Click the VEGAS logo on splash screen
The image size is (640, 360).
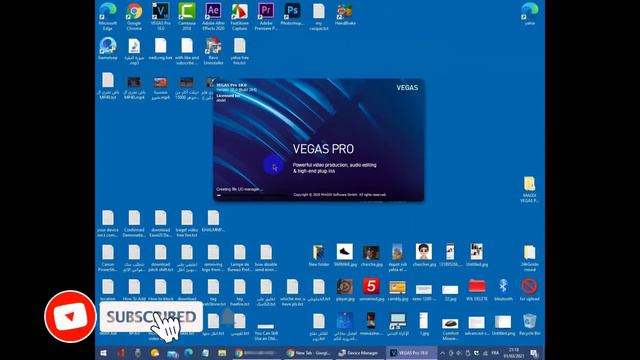(x=407, y=88)
